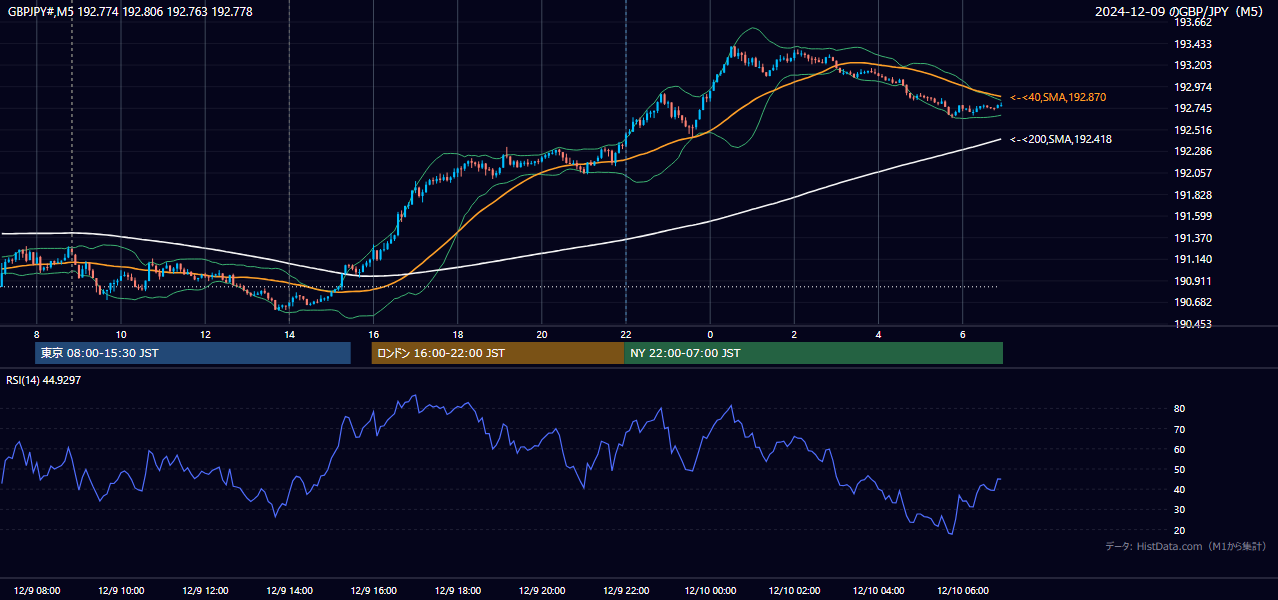Click hour label 2 under price chart
Image resolution: width=1278 pixels, height=600 pixels.
click(794, 334)
